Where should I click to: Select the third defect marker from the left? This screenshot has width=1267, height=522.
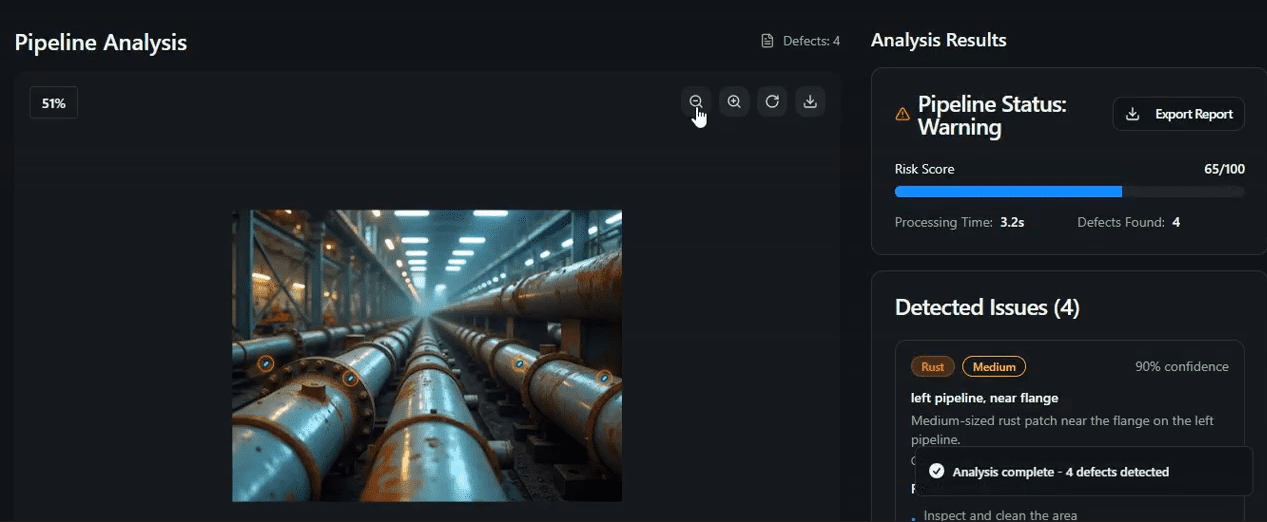point(520,364)
